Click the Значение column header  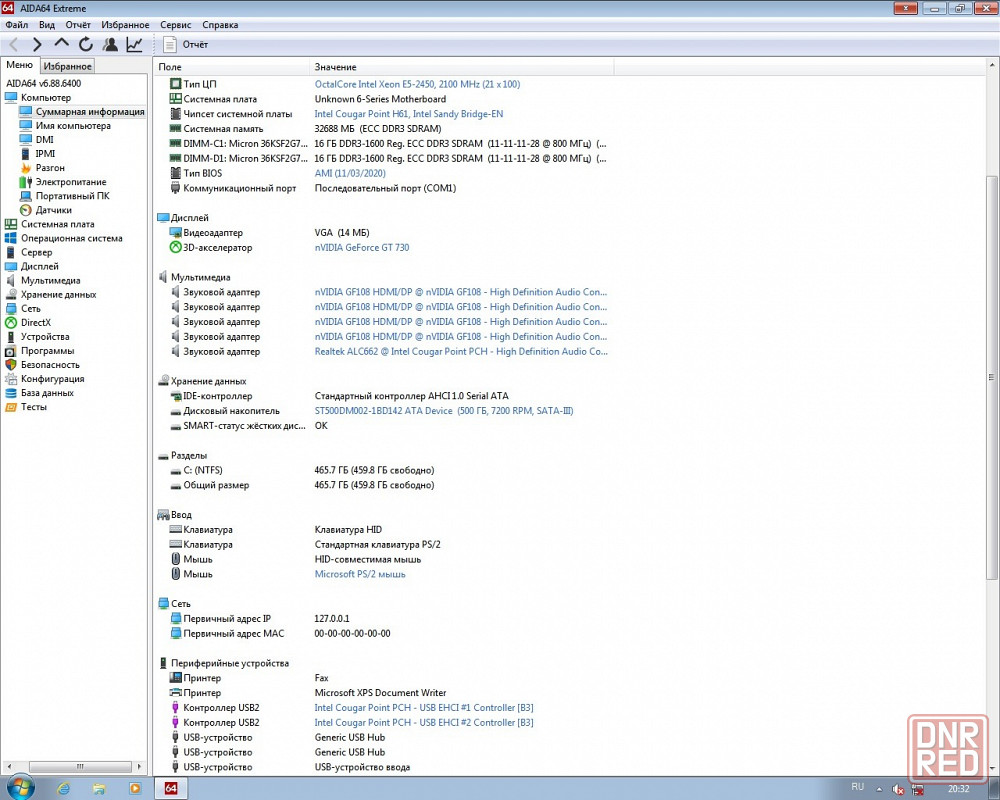[462, 67]
